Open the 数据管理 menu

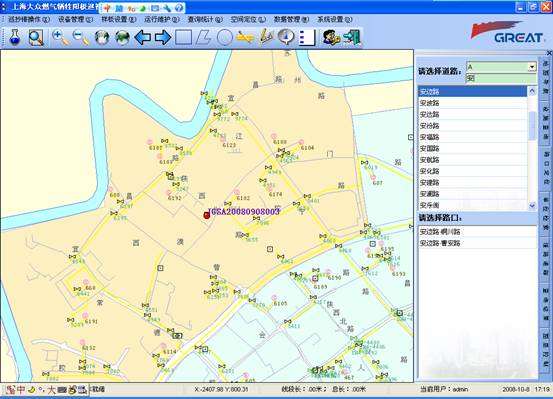coord(291,19)
